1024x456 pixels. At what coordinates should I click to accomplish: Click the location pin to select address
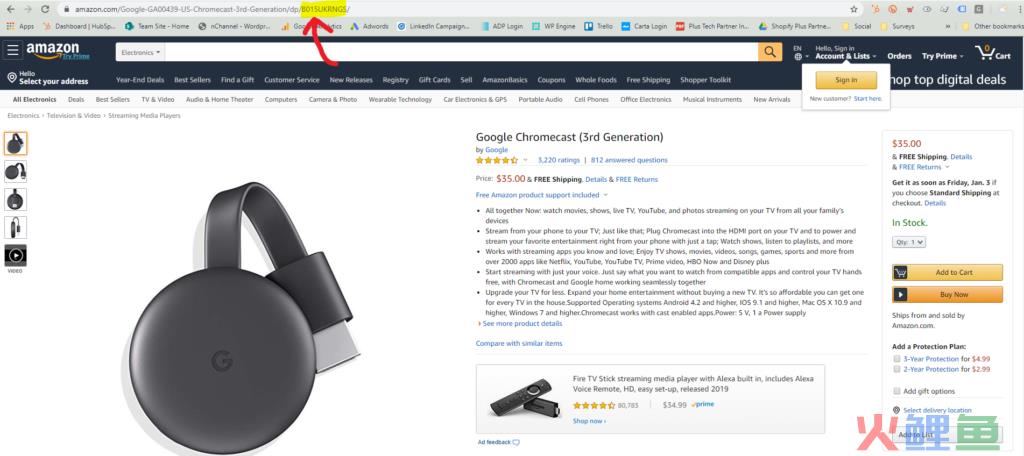click(12, 78)
